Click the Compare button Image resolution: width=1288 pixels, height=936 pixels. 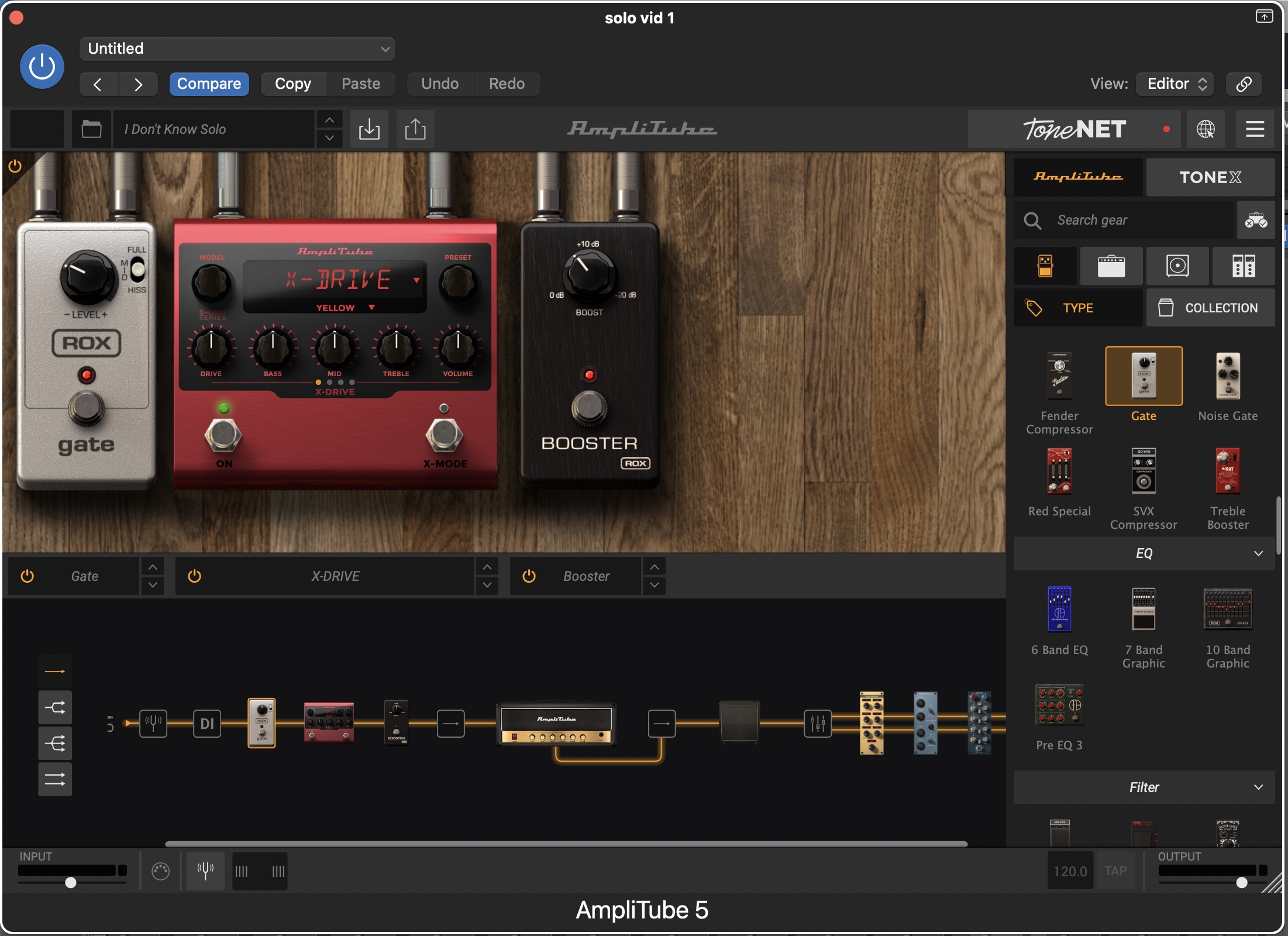(x=209, y=84)
